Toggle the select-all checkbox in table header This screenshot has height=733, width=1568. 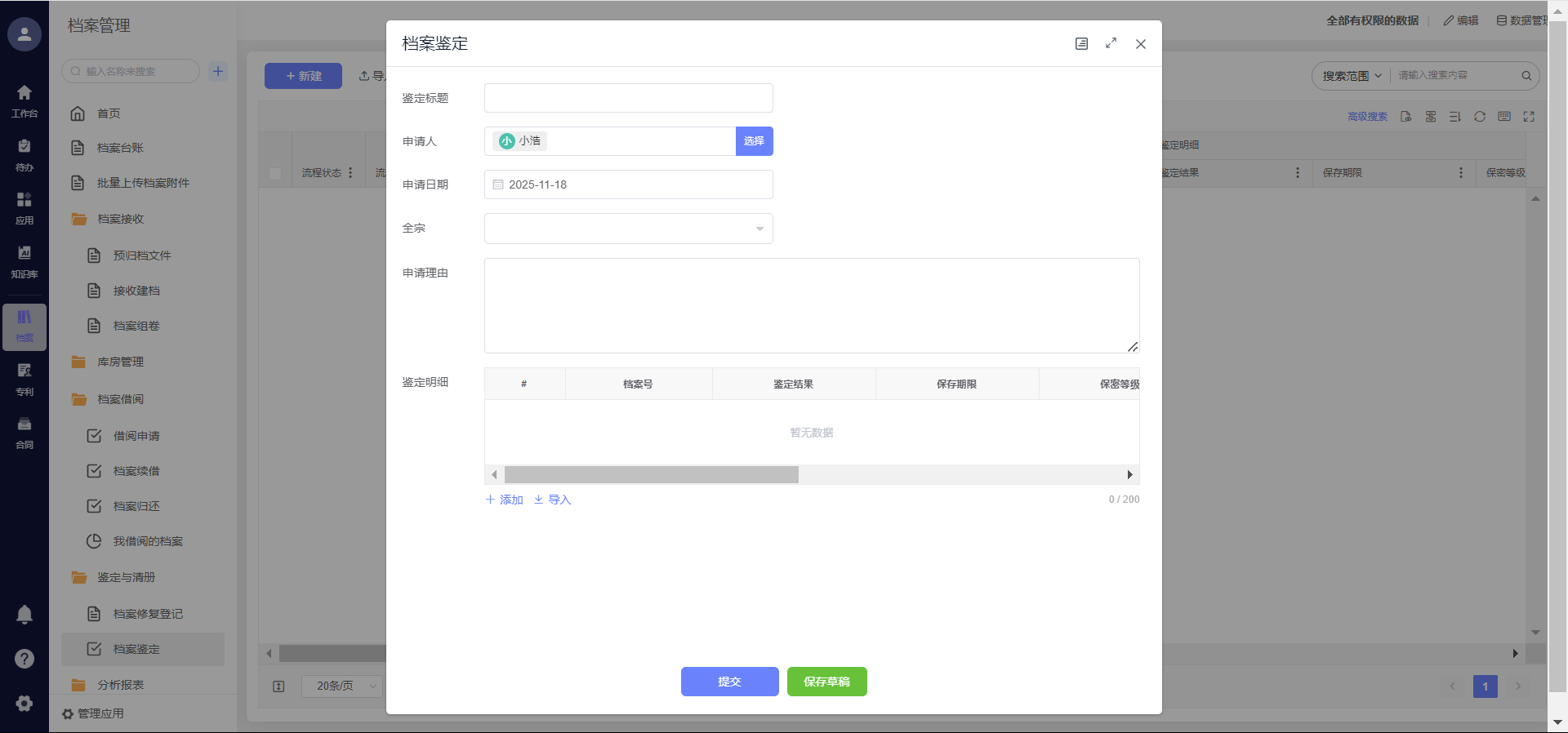tap(275, 173)
